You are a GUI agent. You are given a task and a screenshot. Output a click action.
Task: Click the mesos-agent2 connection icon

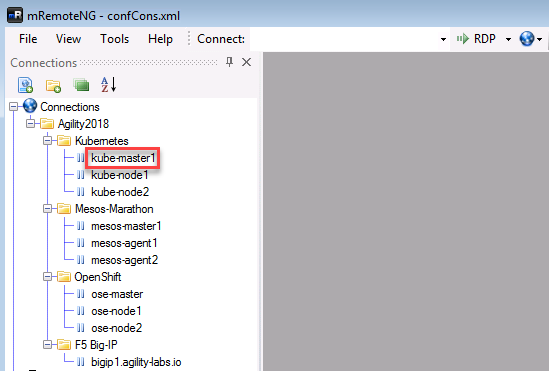point(81,260)
